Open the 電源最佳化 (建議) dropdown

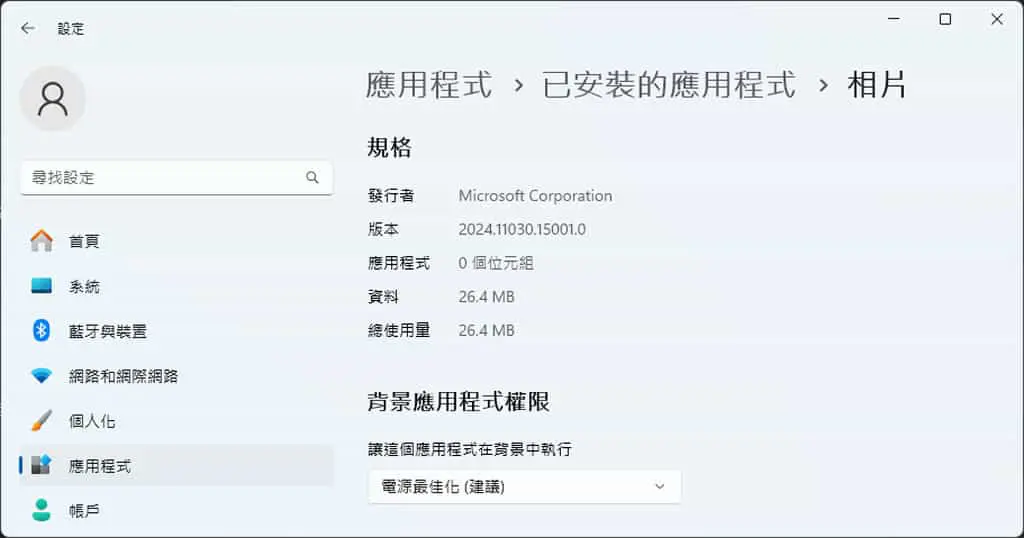[x=524, y=486]
